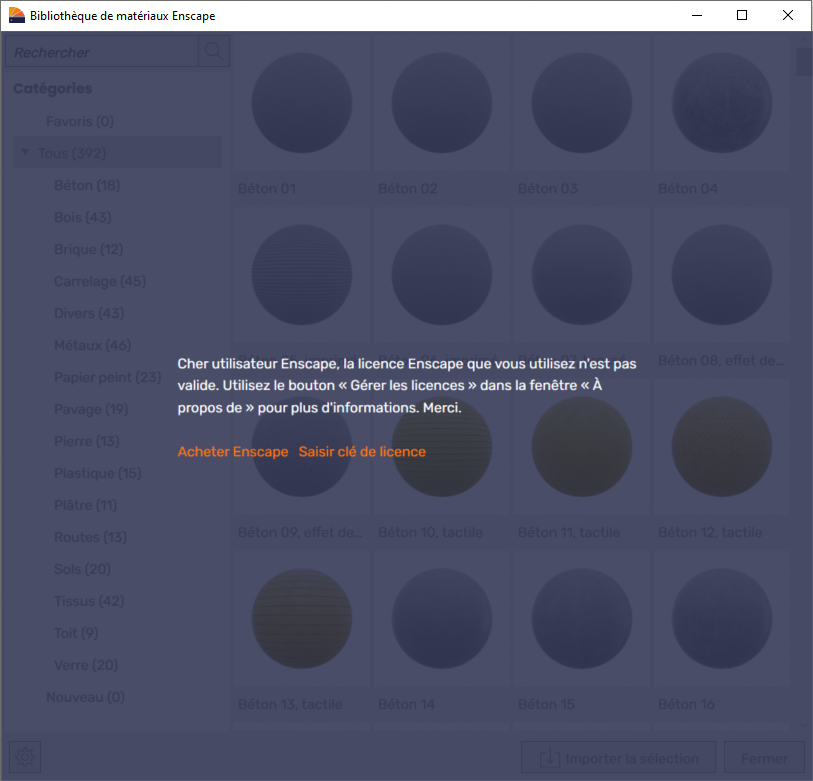Viewport: 813px width, 781px height.
Task: Open the Saisir clé de licence link
Action: 362,452
